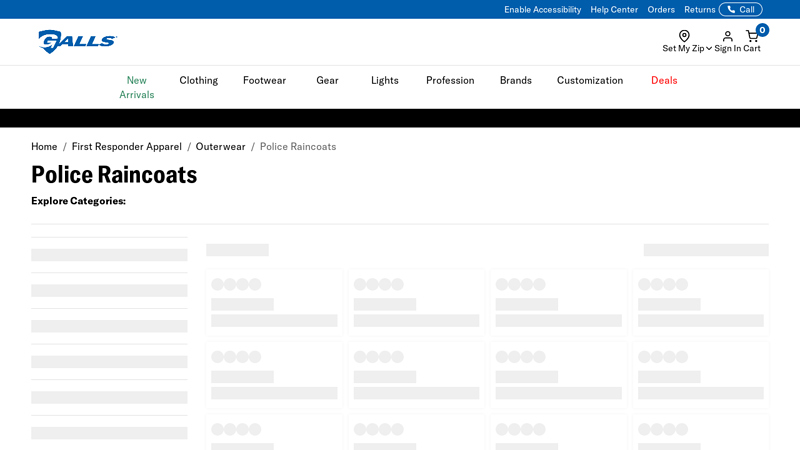Open the Footwear menu
800x450 pixels.
(x=264, y=80)
